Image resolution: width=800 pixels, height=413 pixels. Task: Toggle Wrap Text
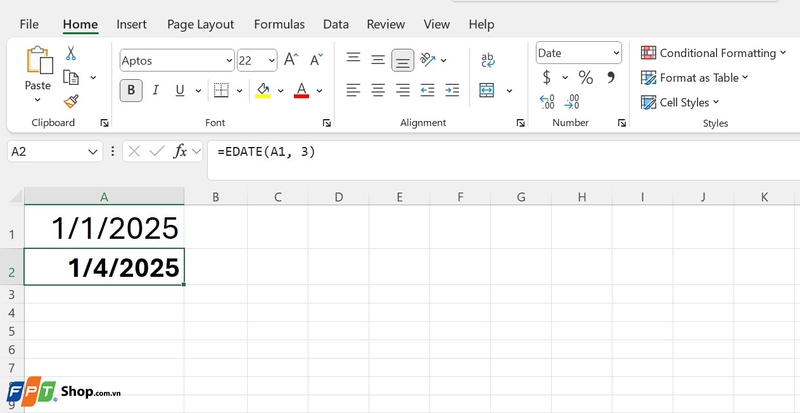[x=488, y=60]
